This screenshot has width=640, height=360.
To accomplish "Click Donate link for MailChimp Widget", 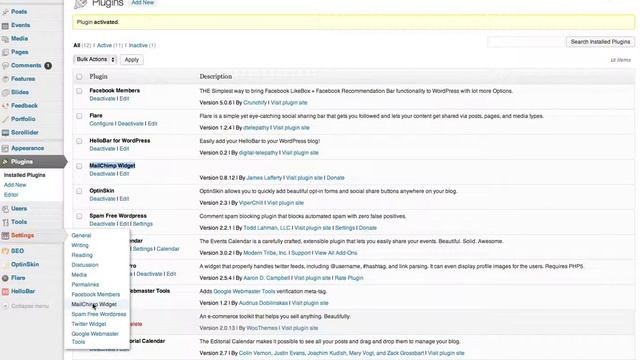I will (x=336, y=178).
